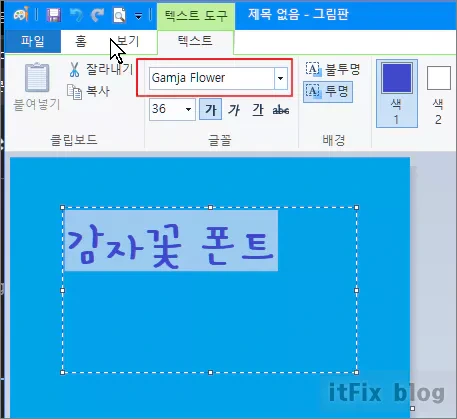Switch to the 홈 ribbon tab
Screen dimensions: 457x419
point(80,41)
